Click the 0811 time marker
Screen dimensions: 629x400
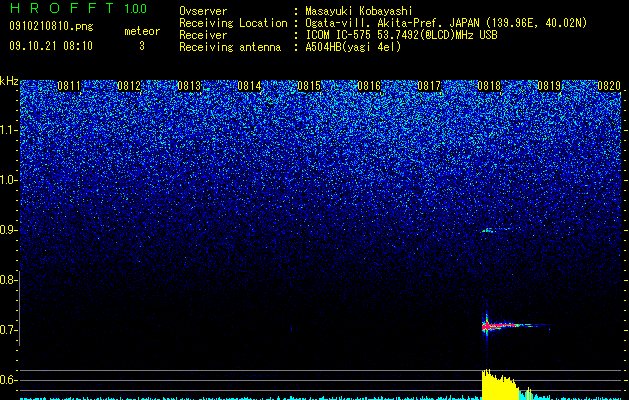point(69,86)
